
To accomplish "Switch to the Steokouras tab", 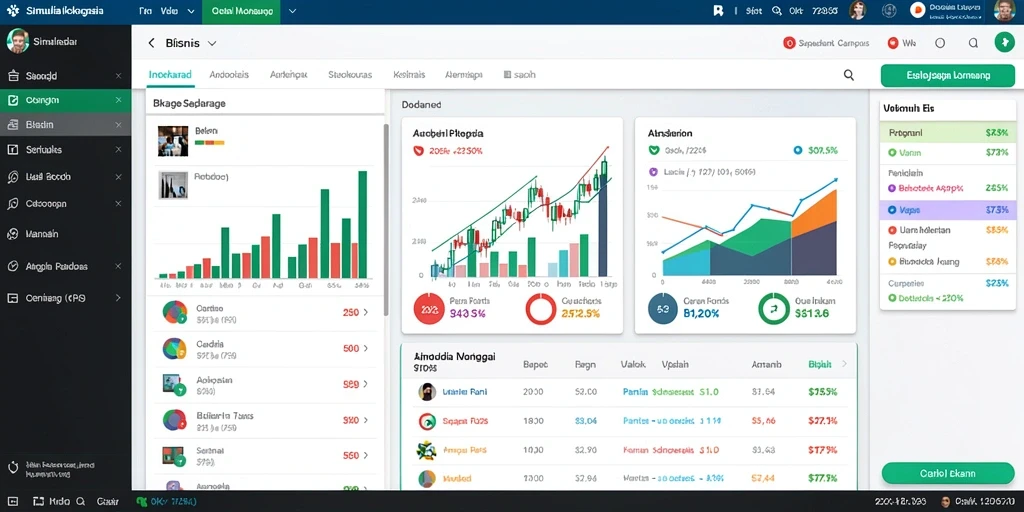I will click(350, 75).
